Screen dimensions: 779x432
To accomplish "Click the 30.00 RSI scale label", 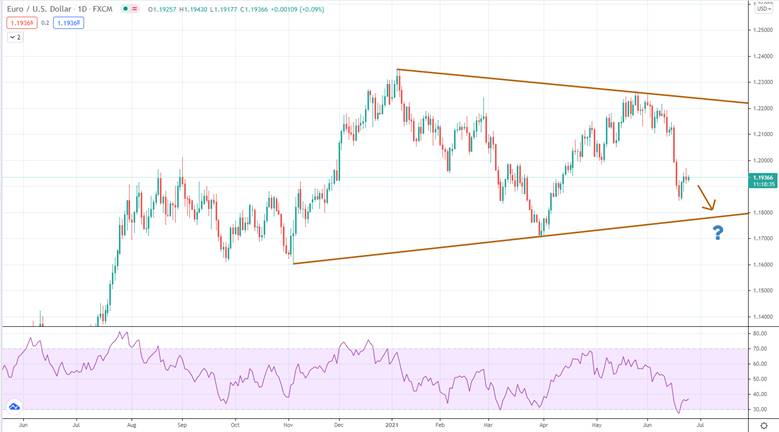I will [x=760, y=410].
